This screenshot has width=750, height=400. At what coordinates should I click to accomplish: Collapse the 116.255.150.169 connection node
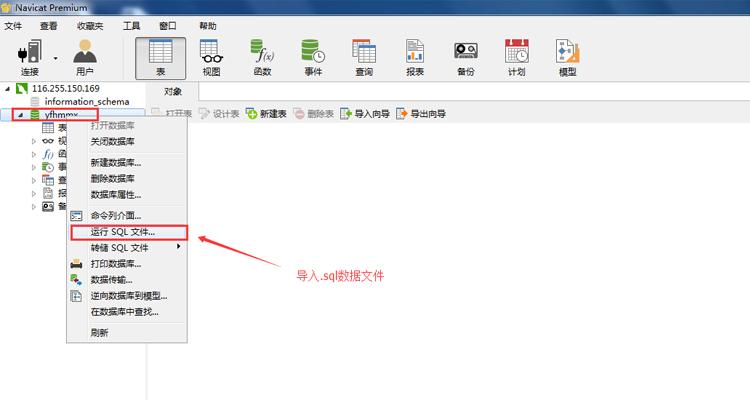coord(8,89)
